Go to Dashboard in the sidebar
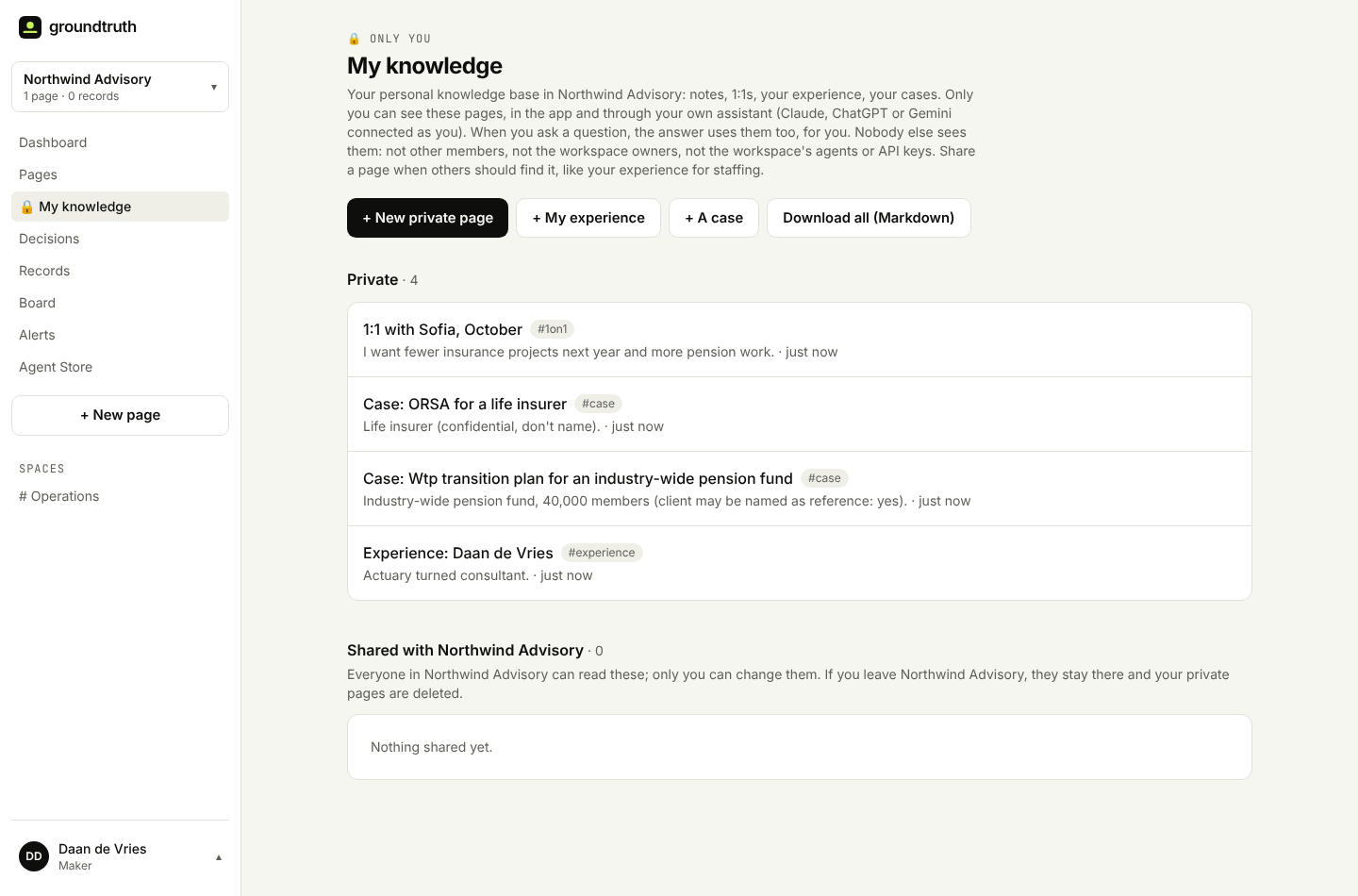Image resolution: width=1358 pixels, height=896 pixels. (120, 142)
